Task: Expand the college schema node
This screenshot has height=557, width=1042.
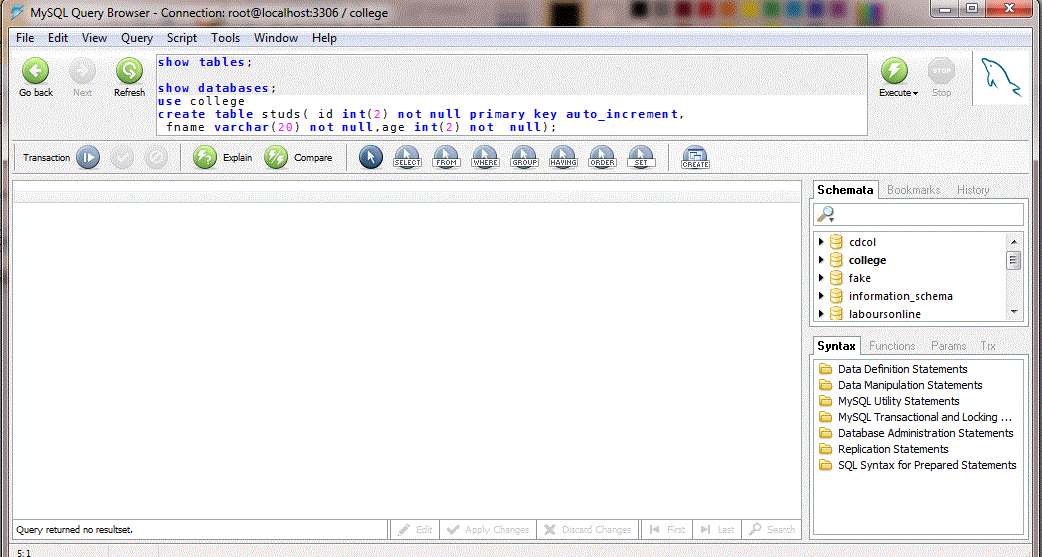Action: (x=821, y=260)
